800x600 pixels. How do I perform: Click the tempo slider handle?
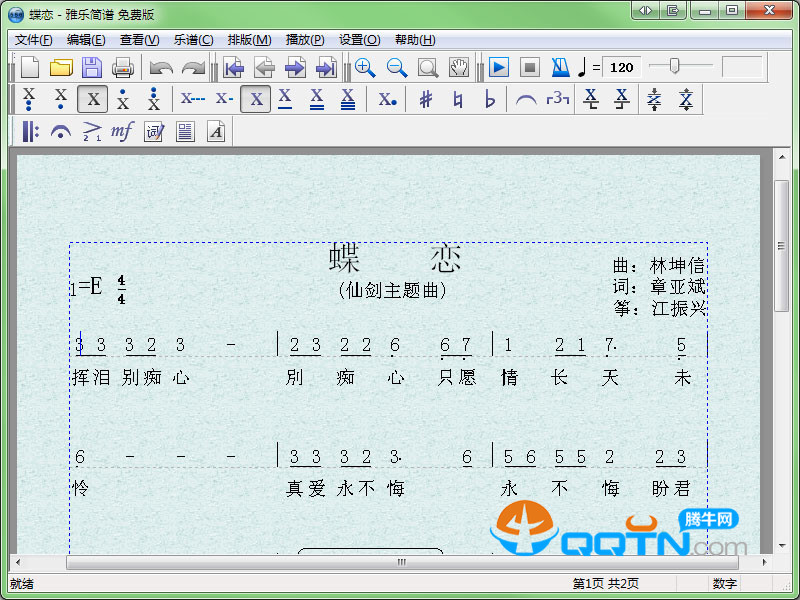pyautogui.click(x=675, y=66)
